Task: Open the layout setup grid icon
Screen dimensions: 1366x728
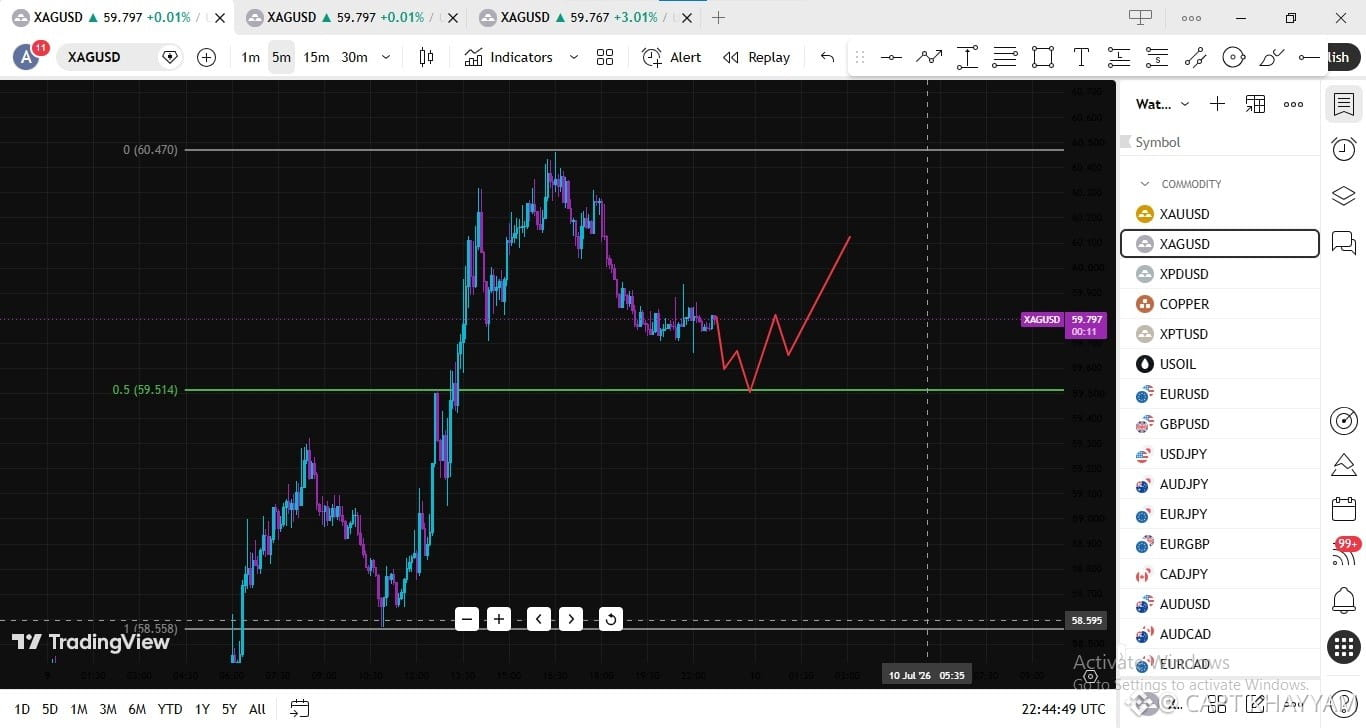Action: coord(605,57)
